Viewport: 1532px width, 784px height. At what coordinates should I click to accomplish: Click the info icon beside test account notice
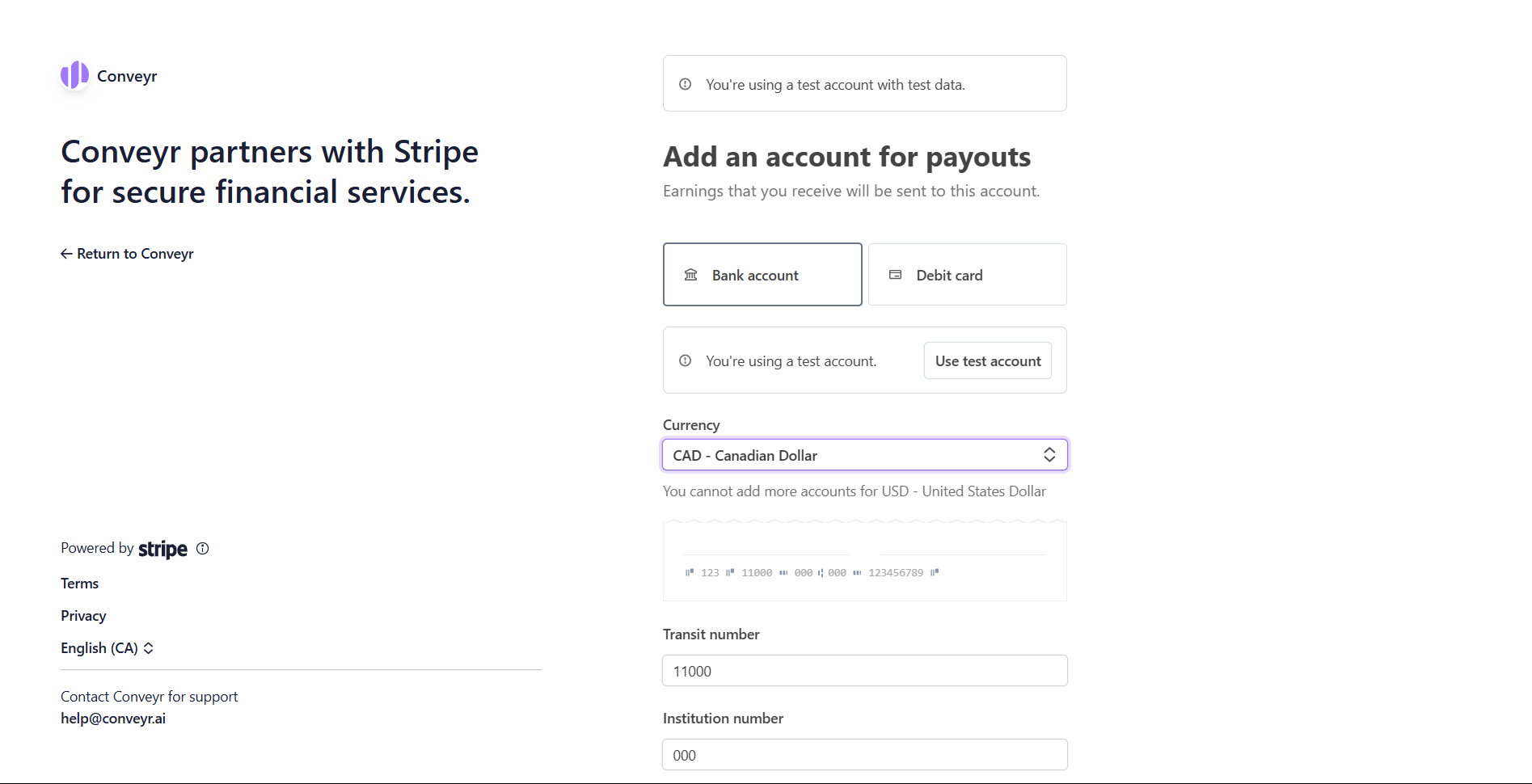pyautogui.click(x=685, y=360)
